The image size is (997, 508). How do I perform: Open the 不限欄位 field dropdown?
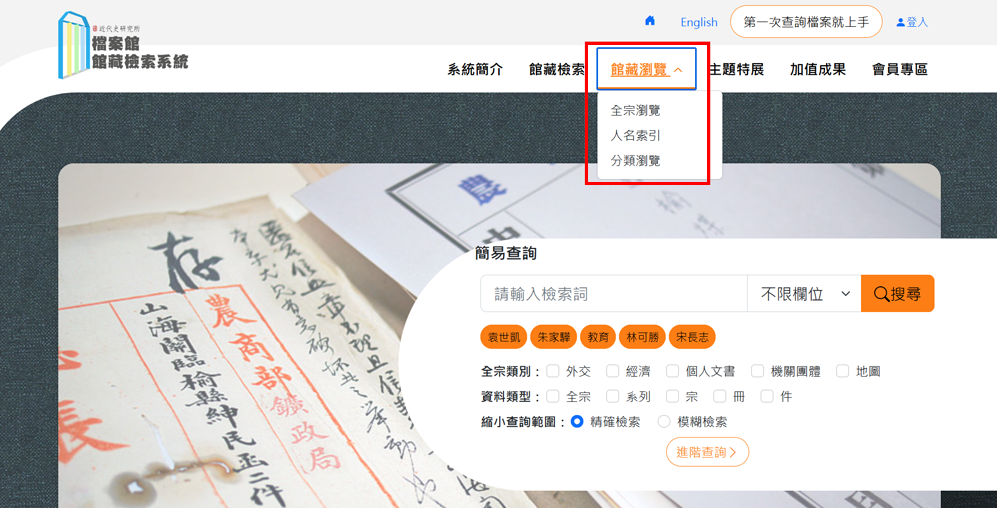click(x=804, y=294)
